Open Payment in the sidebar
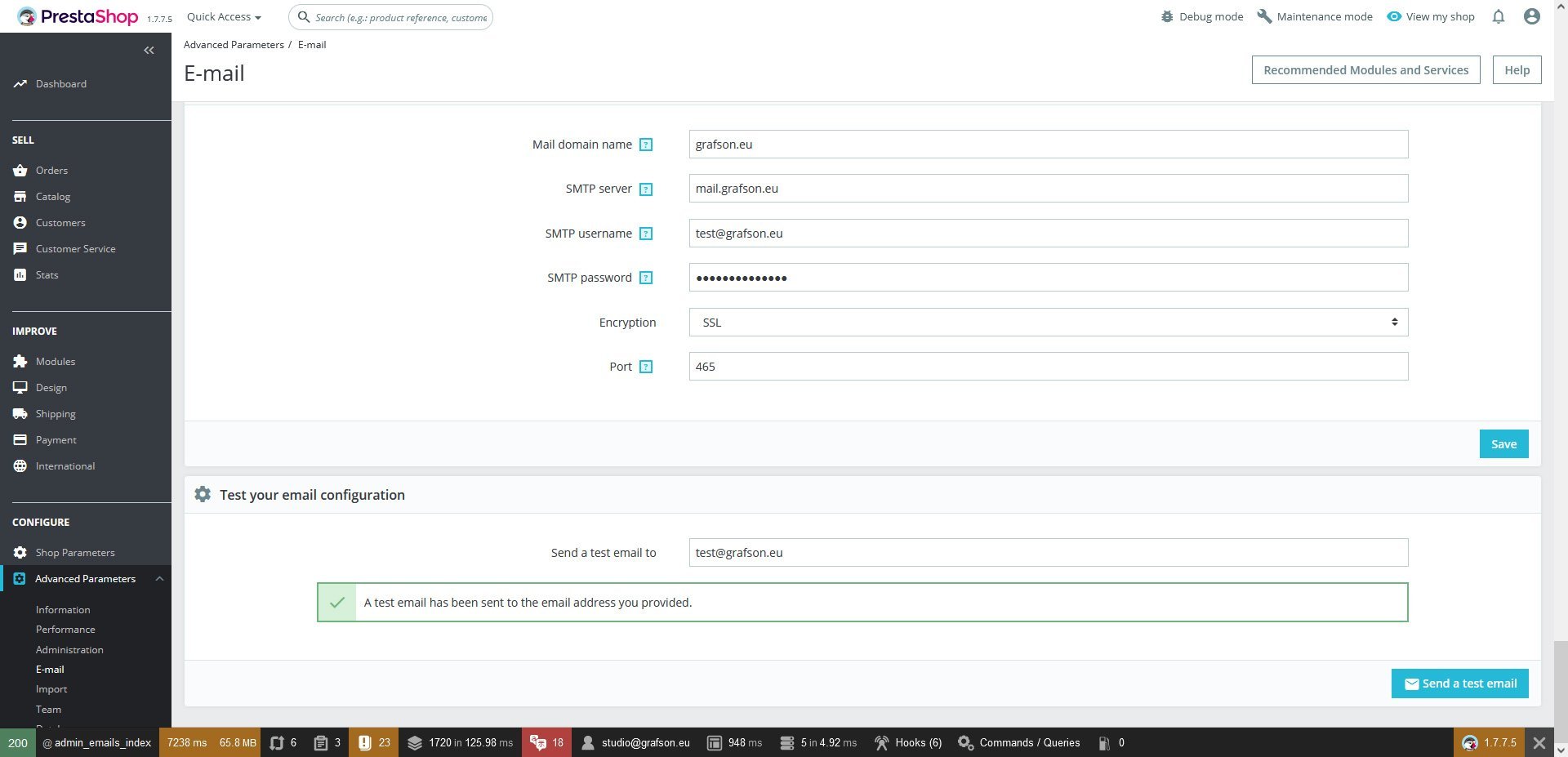Screen dimensions: 1568x757 pos(56,440)
